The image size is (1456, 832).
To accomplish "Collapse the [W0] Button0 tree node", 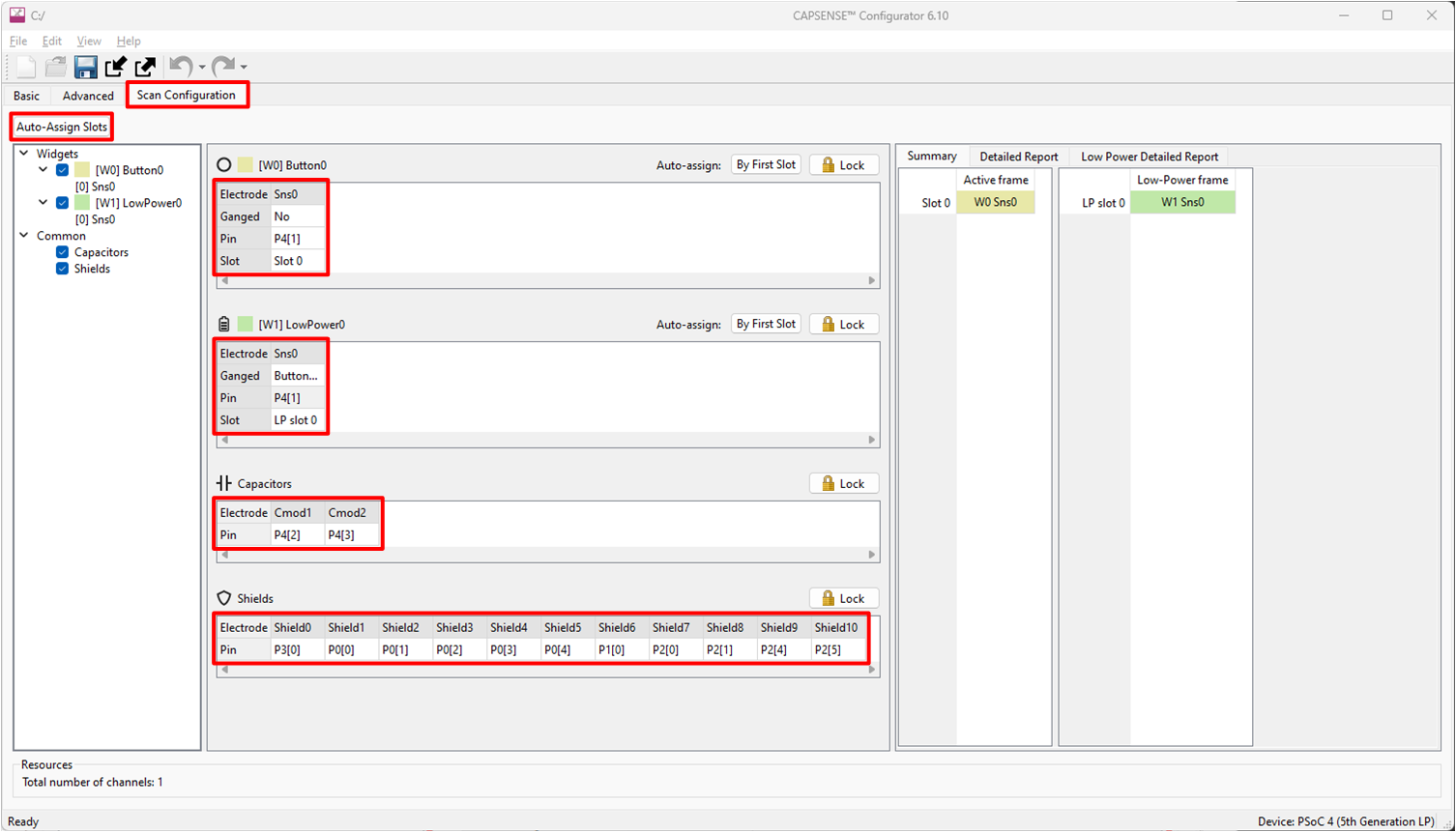I will click(44, 170).
